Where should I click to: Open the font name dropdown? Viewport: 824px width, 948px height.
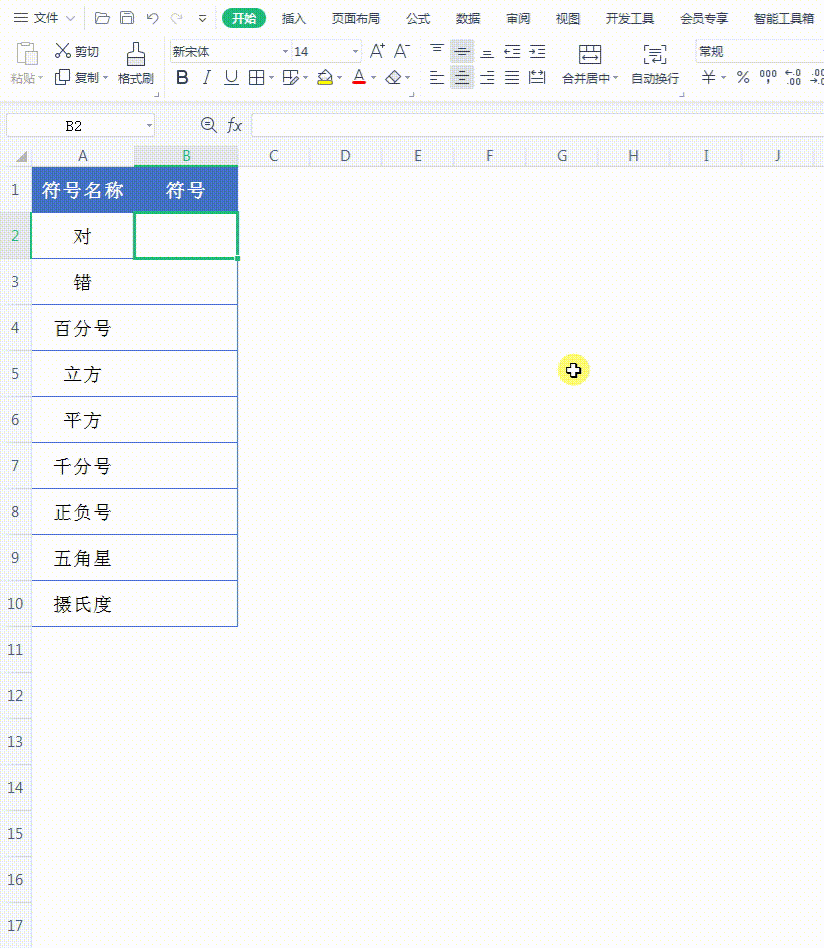(284, 51)
